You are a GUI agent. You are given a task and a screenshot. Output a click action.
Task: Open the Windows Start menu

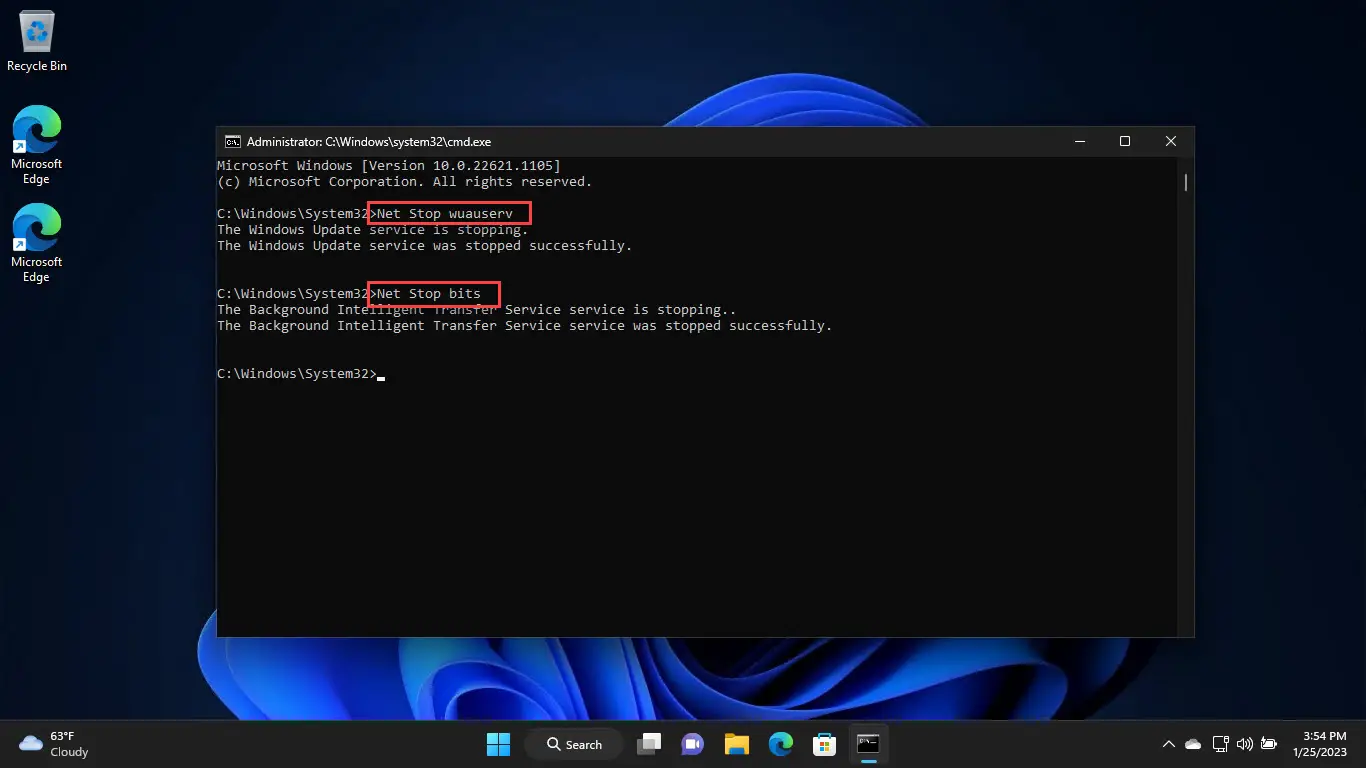coord(498,744)
